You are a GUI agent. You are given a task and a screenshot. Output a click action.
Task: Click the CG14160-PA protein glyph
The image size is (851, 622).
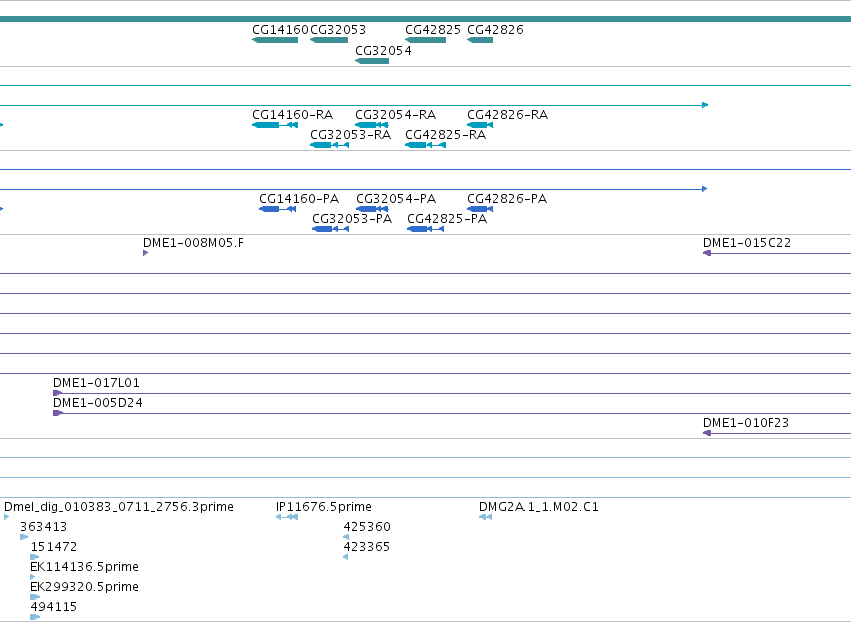pyautogui.click(x=277, y=209)
